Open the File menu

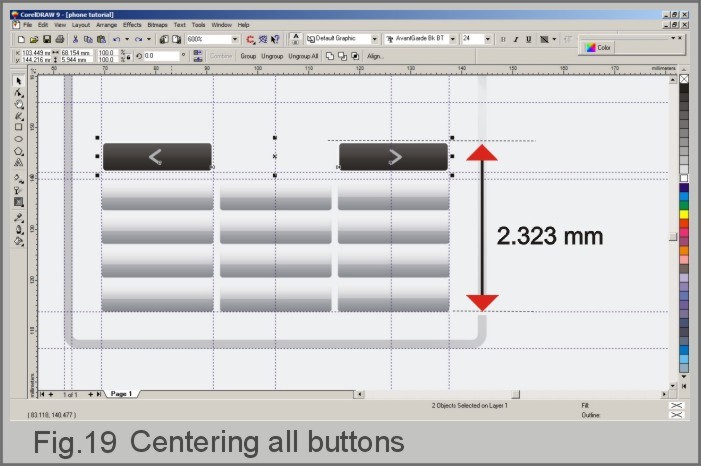(x=27, y=25)
